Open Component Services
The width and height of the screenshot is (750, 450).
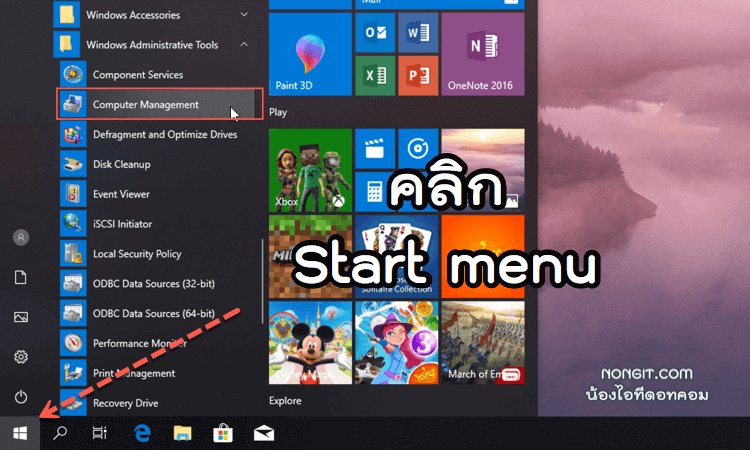pyautogui.click(x=158, y=75)
